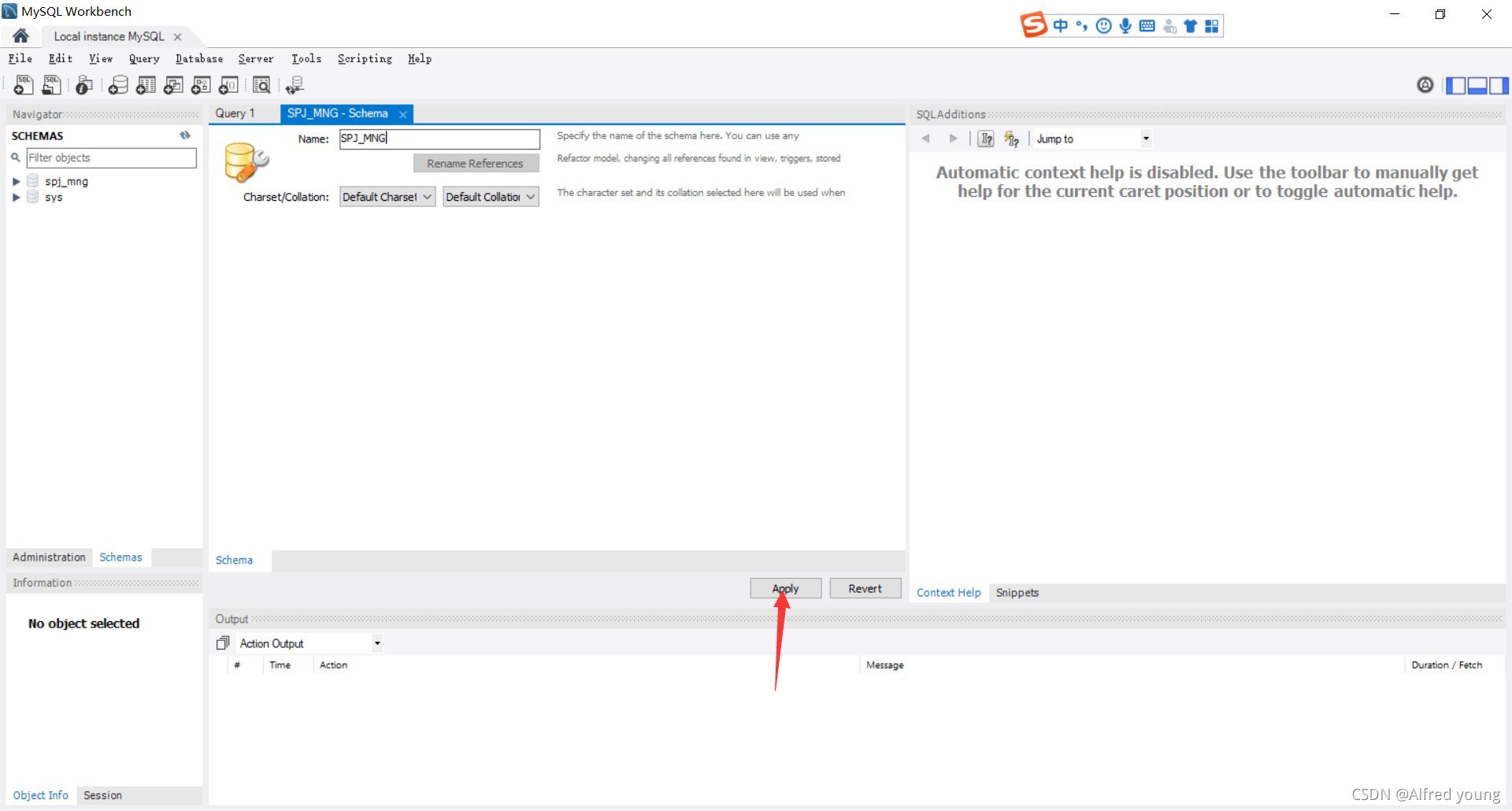The width and height of the screenshot is (1512, 811).
Task: Get context help for caret position
Action: 986,139
